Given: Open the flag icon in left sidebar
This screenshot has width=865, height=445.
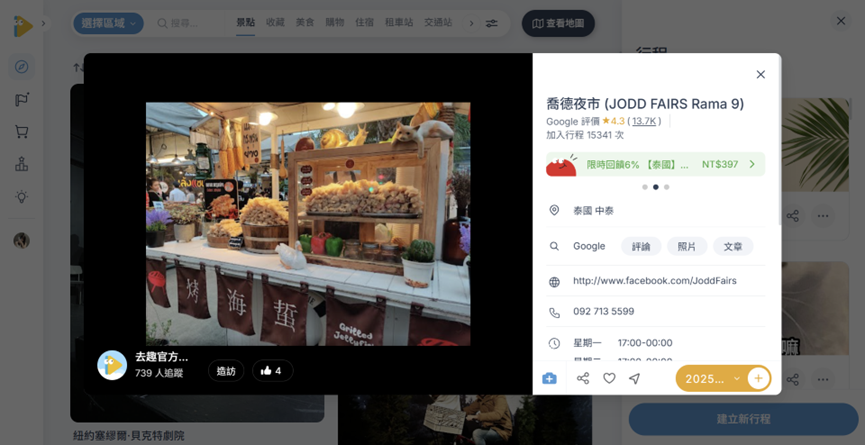Looking at the screenshot, I should (x=22, y=100).
